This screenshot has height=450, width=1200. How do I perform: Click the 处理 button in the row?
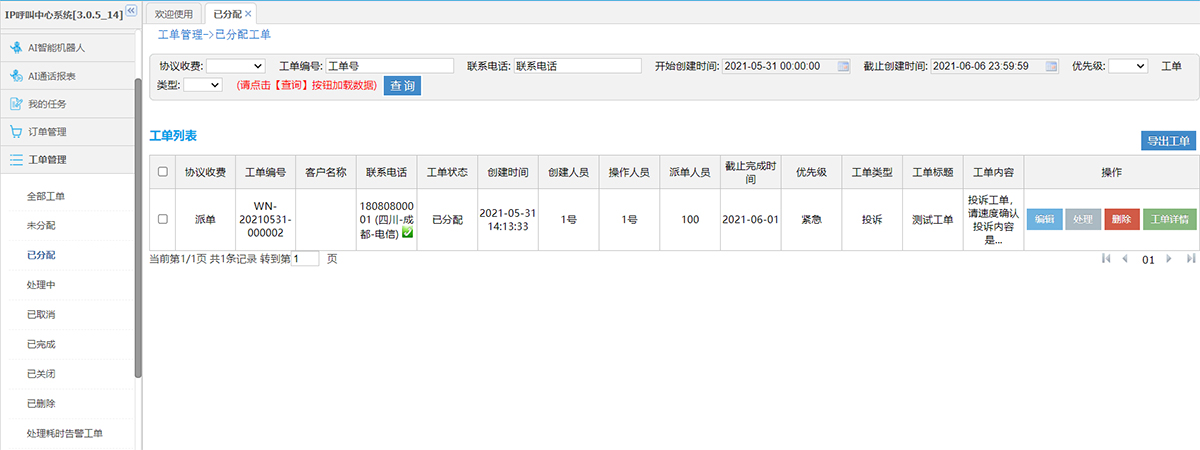1083,219
